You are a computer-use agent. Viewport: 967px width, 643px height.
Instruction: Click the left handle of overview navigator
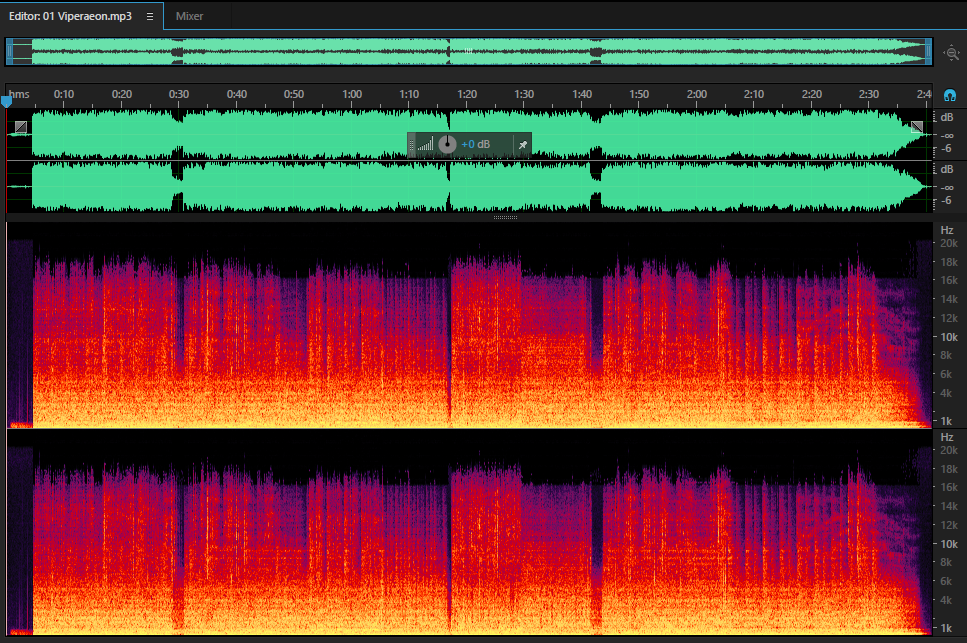pyautogui.click(x=9, y=51)
